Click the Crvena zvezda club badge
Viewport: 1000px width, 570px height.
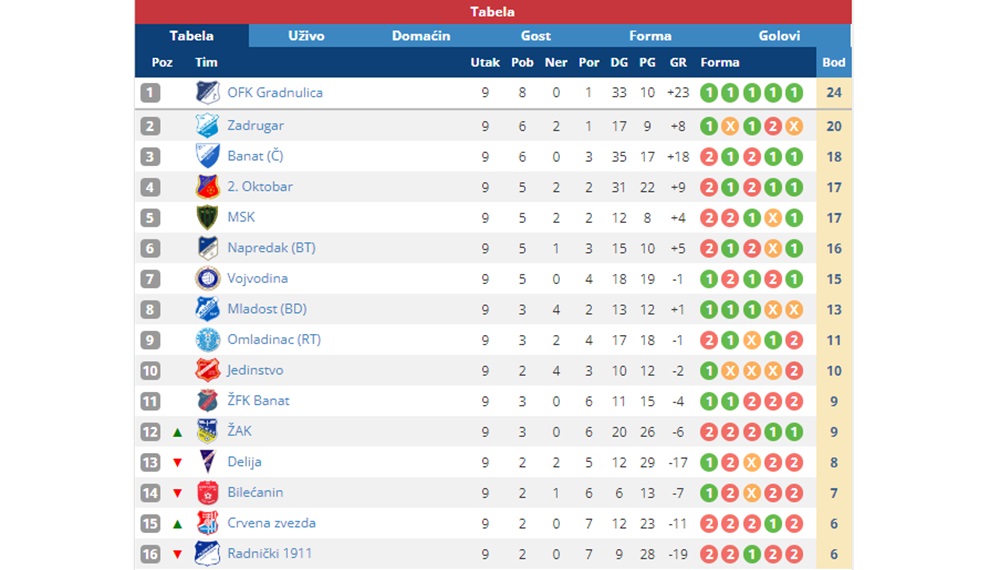207,523
